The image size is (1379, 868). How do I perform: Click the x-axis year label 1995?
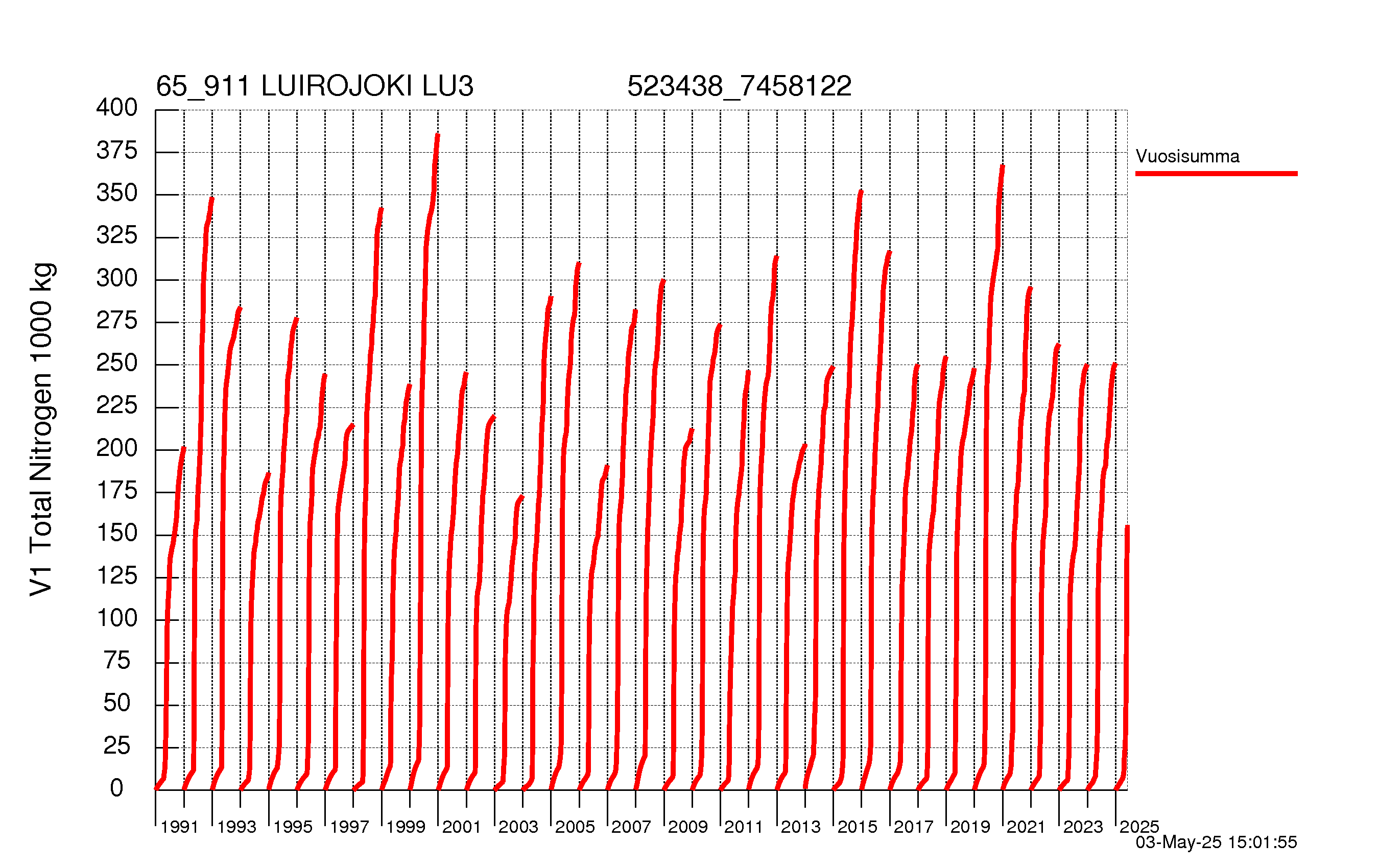(293, 827)
